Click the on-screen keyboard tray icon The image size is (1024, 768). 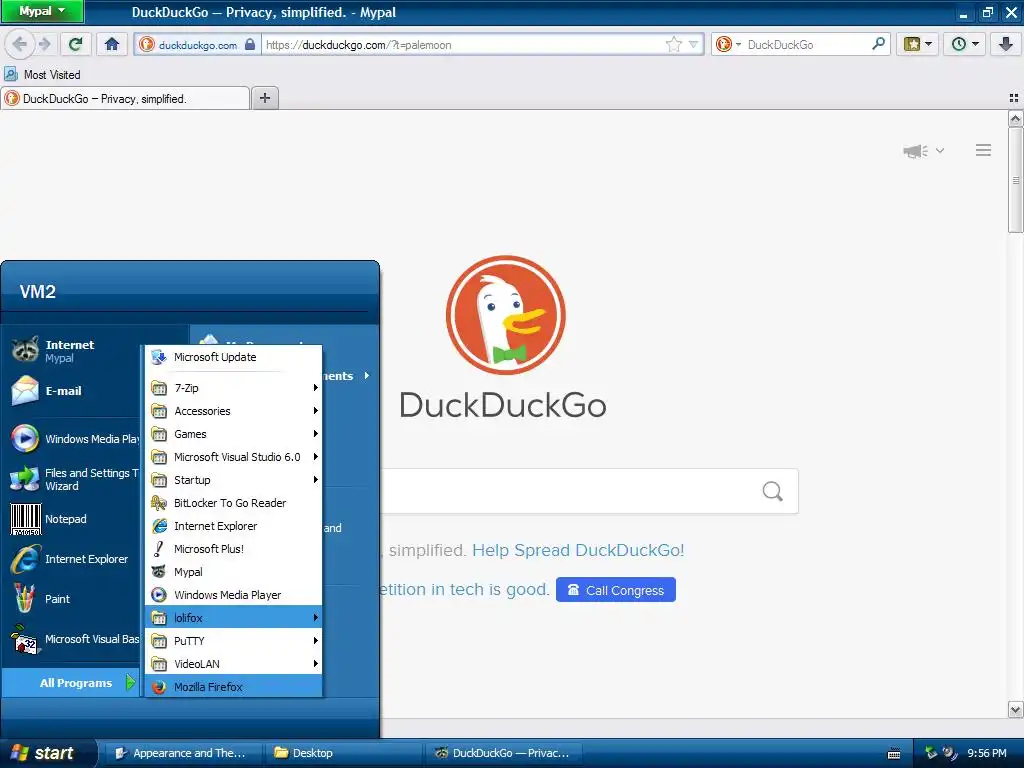click(894, 754)
